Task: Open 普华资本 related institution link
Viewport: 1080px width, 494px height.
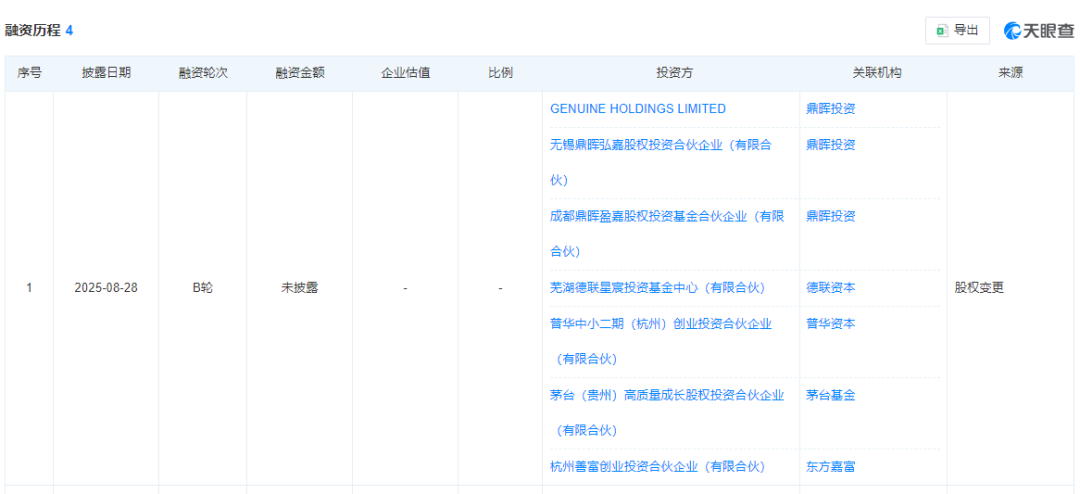Action: 831,324
